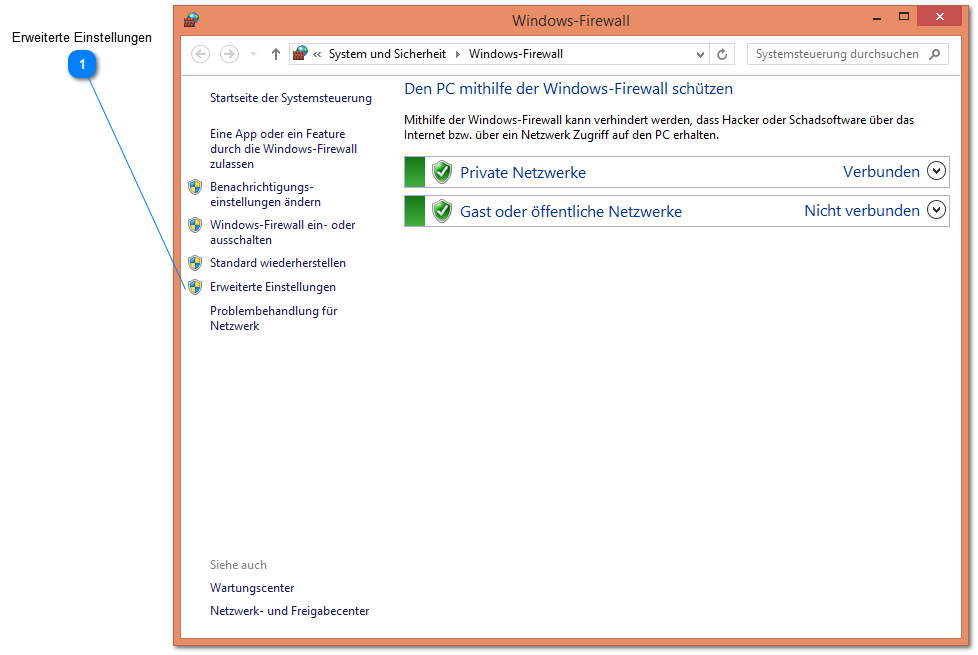Image resolution: width=978 pixels, height=655 pixels.
Task: Click the Windows-Firewall title bar icon
Action: (191, 20)
